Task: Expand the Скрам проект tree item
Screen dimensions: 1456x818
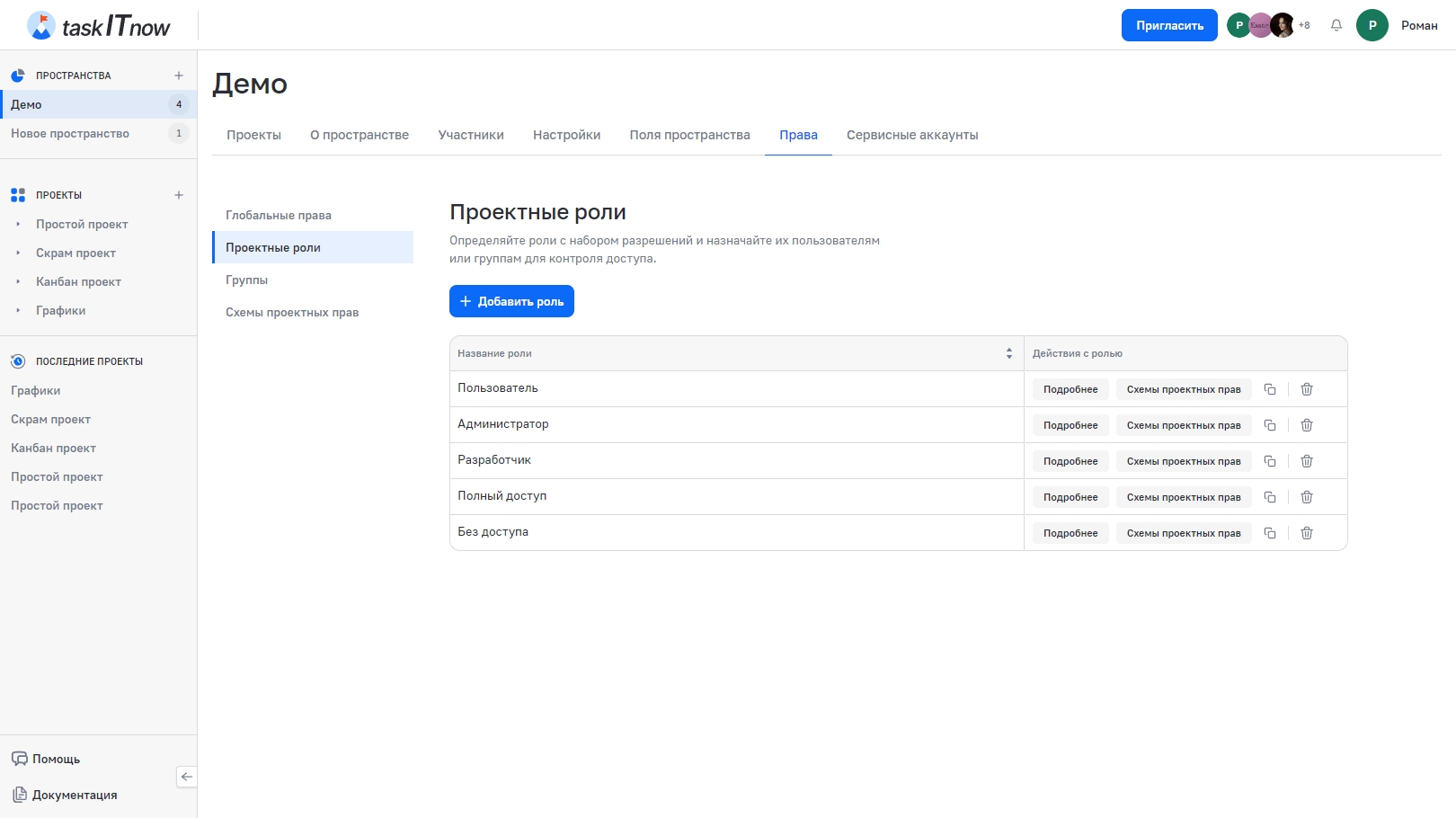Action: [x=18, y=253]
